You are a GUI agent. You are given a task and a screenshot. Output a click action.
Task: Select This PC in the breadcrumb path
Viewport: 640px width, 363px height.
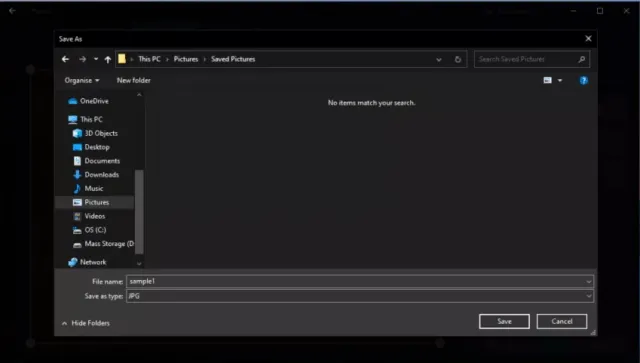tap(149, 59)
